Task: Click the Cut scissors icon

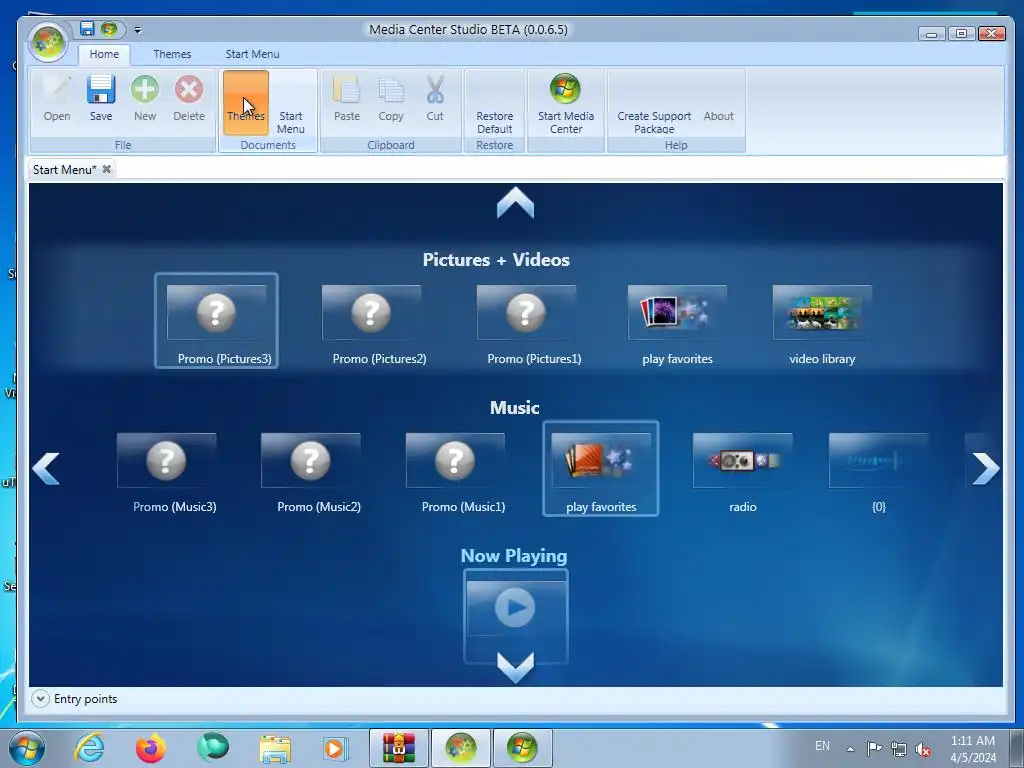Action: (x=435, y=98)
